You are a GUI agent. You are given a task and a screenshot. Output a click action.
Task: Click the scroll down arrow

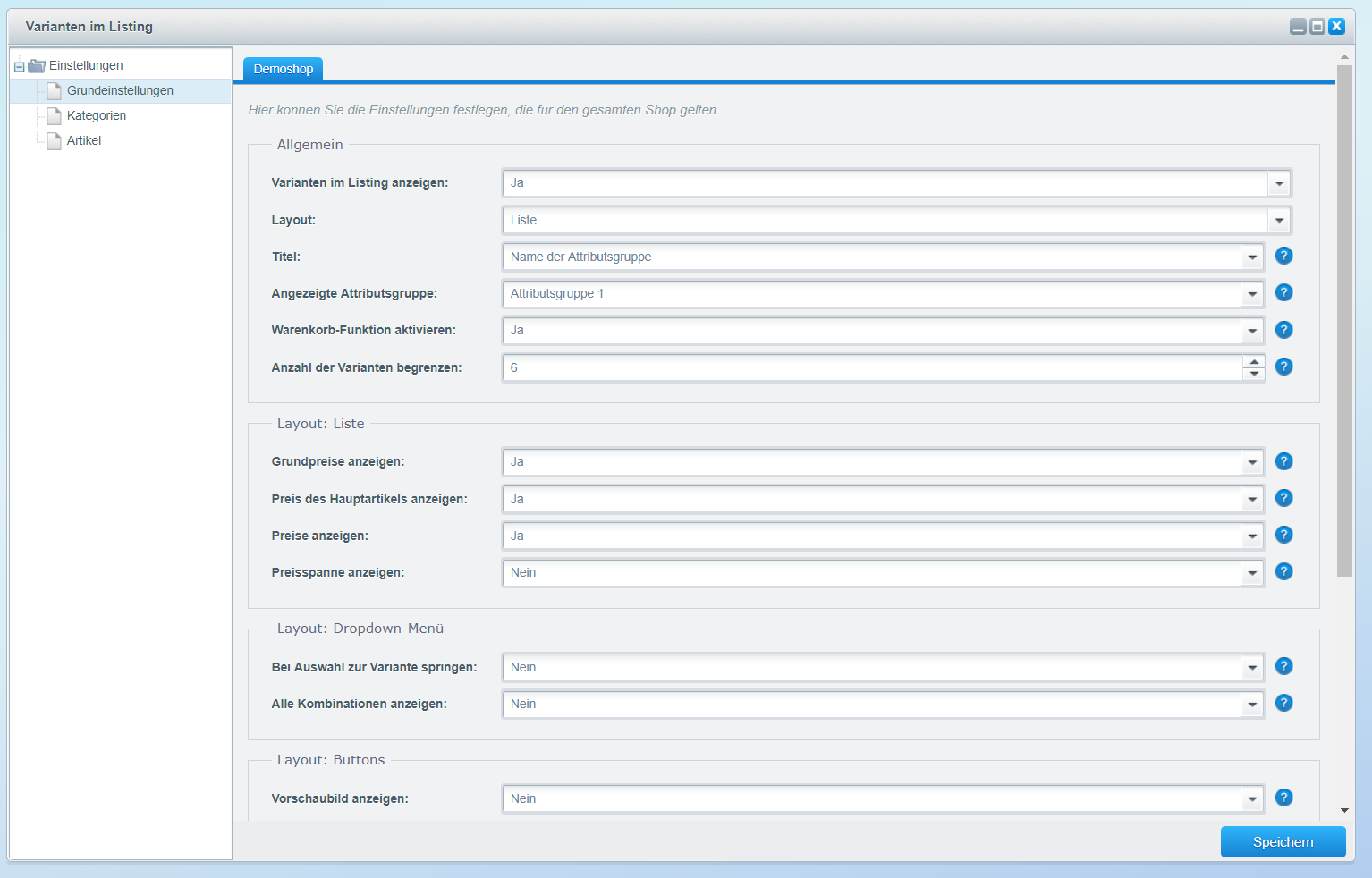tap(1344, 811)
